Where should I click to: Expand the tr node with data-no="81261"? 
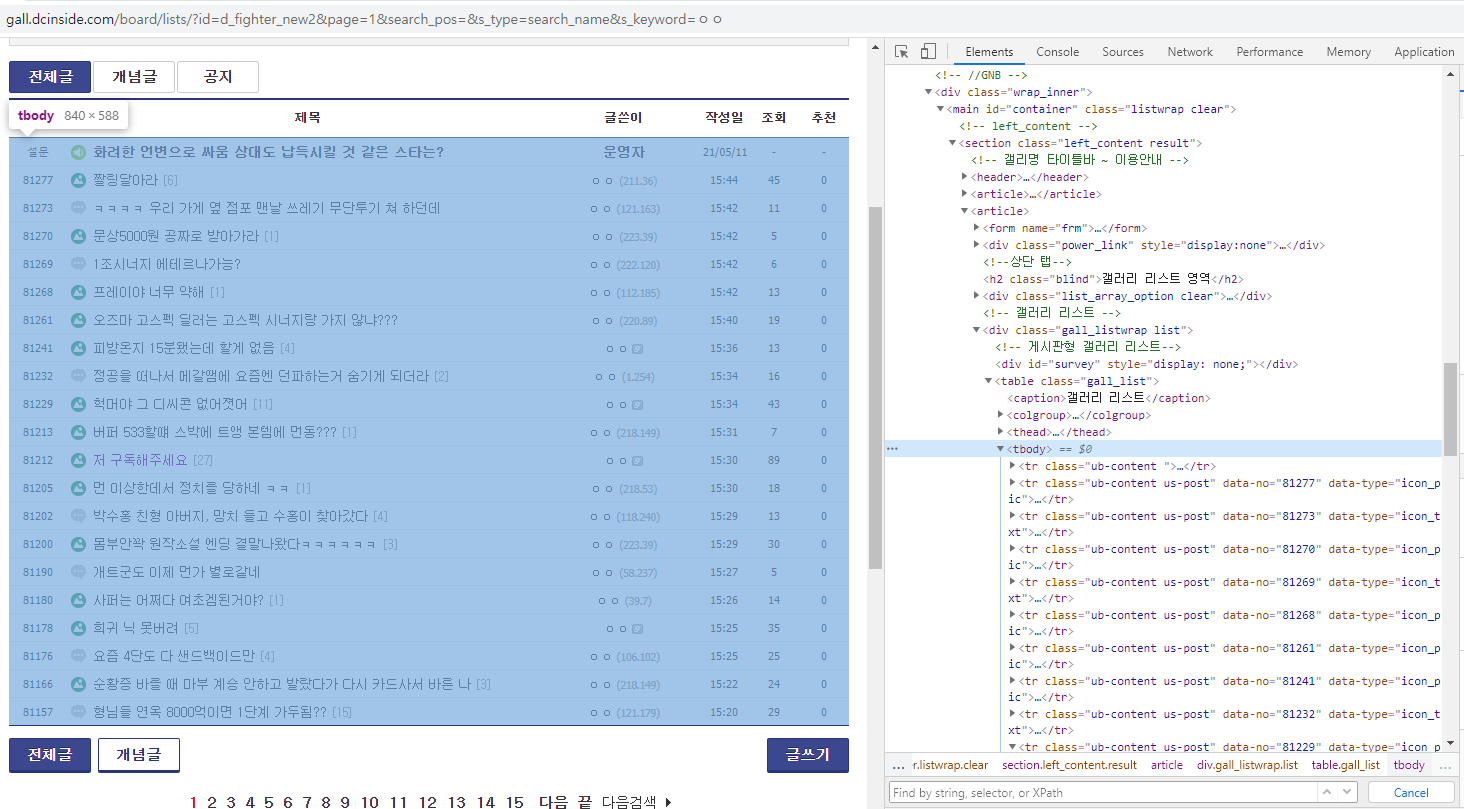1013,648
